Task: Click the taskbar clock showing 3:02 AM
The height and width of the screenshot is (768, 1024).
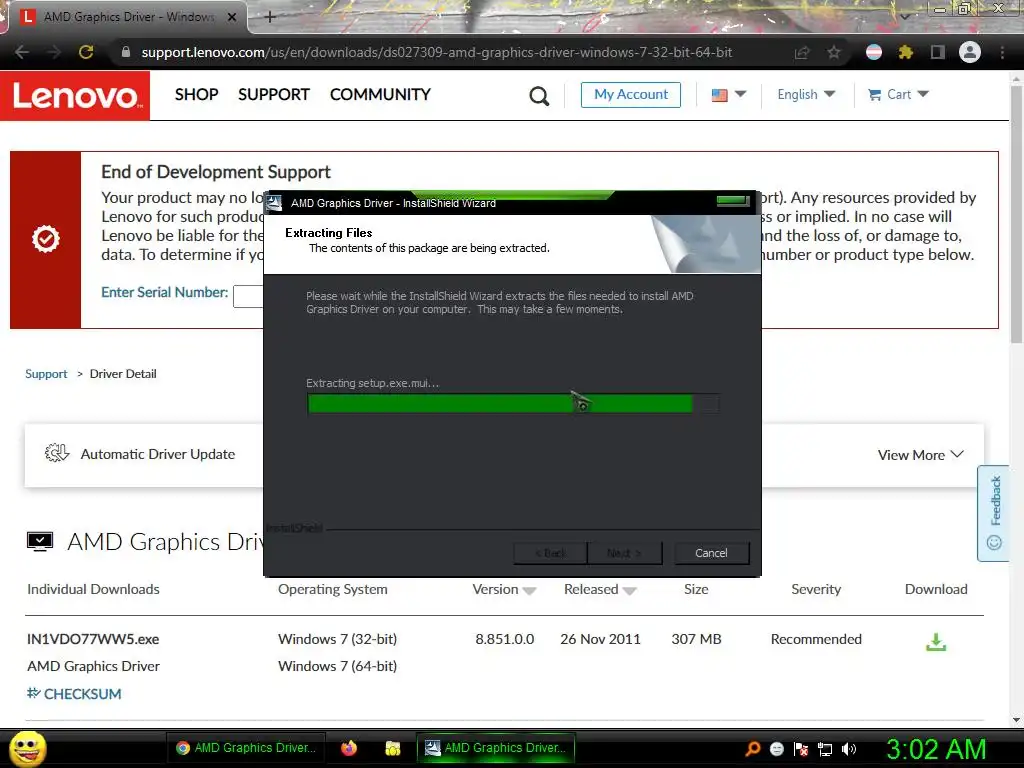Action: point(936,749)
